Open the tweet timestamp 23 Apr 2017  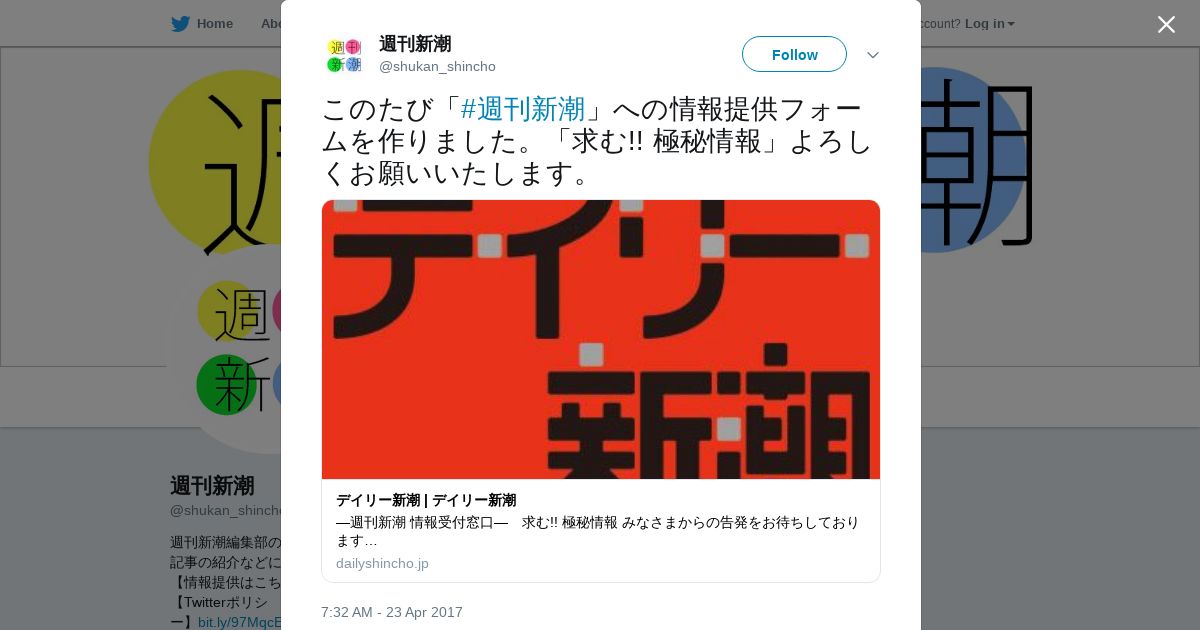tap(392, 612)
